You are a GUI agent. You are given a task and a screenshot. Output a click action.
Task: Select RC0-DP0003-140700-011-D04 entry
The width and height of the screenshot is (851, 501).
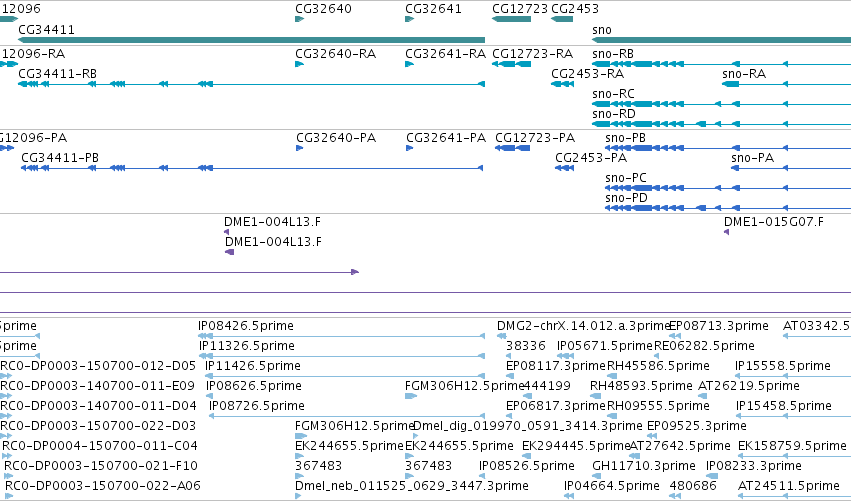[98, 406]
